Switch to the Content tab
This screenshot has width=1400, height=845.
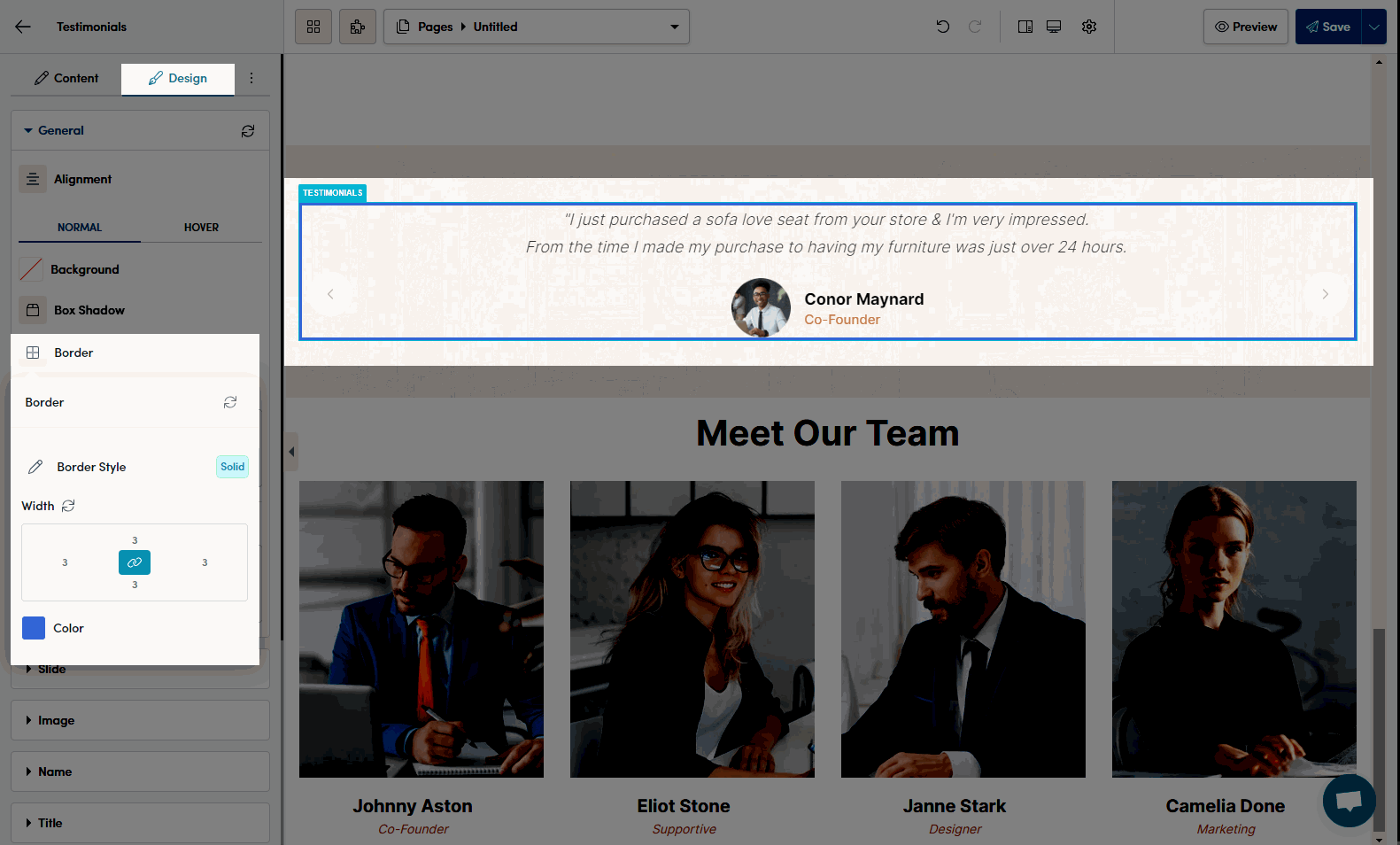click(x=66, y=78)
